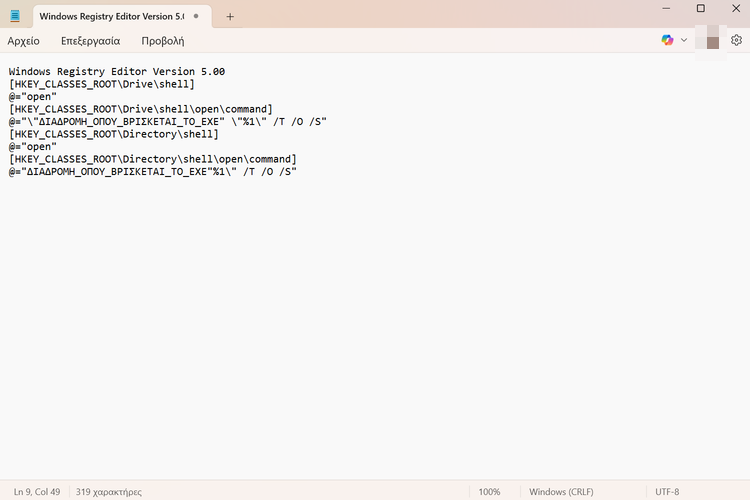Click the Copilot icon

pyautogui.click(x=667, y=40)
